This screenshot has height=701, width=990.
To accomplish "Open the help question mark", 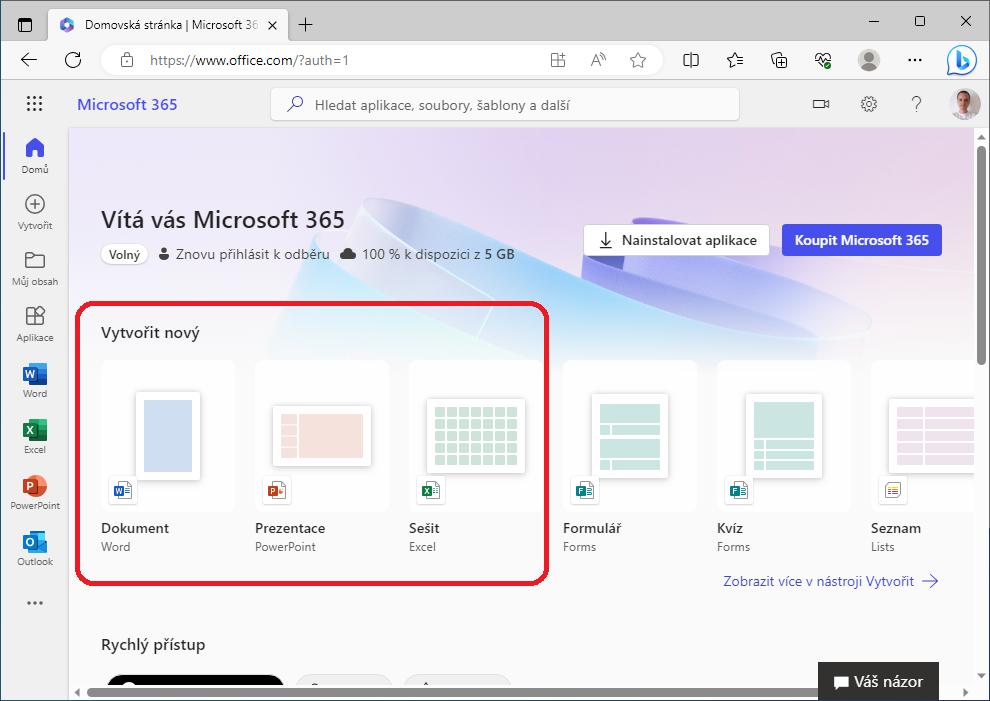I will click(x=916, y=104).
